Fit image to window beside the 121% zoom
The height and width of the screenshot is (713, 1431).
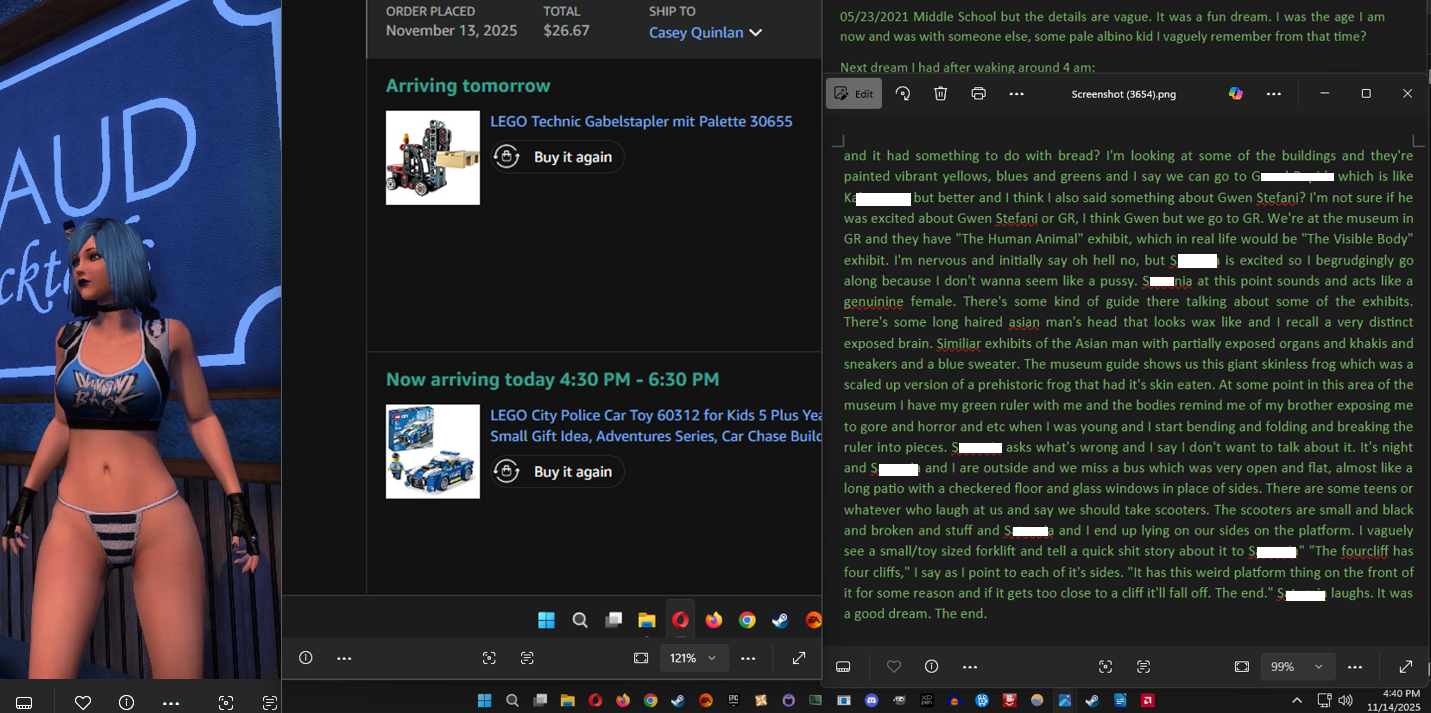coord(641,658)
